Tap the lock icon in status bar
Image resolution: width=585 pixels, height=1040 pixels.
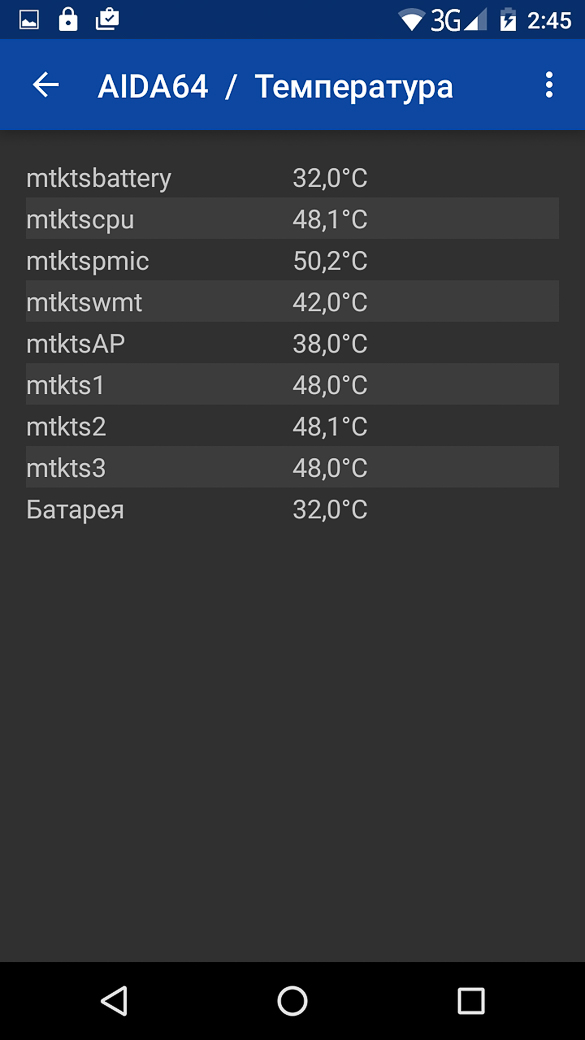point(68,20)
